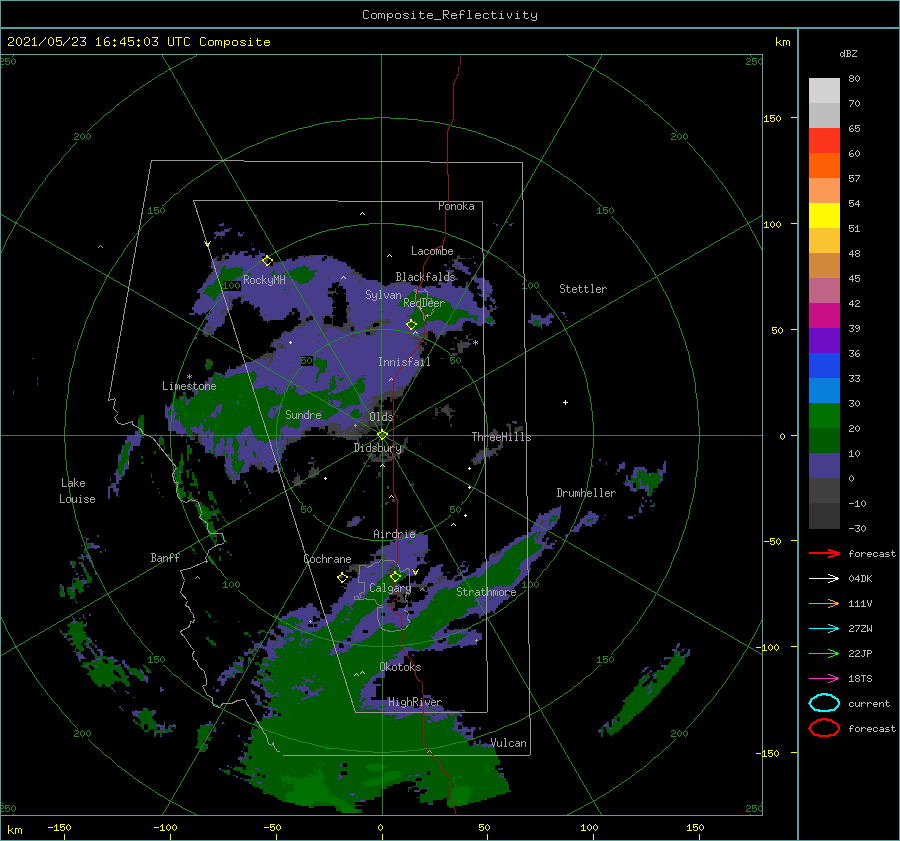900x841 pixels.
Task: Click the Limestone label
Action: click(189, 386)
